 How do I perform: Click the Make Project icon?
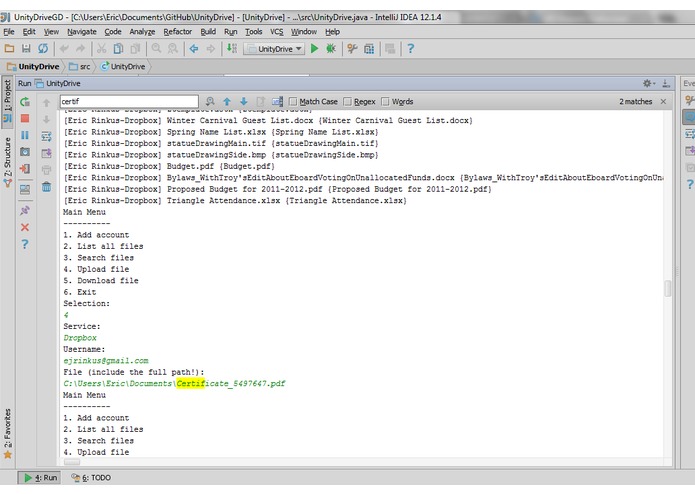pos(232,49)
